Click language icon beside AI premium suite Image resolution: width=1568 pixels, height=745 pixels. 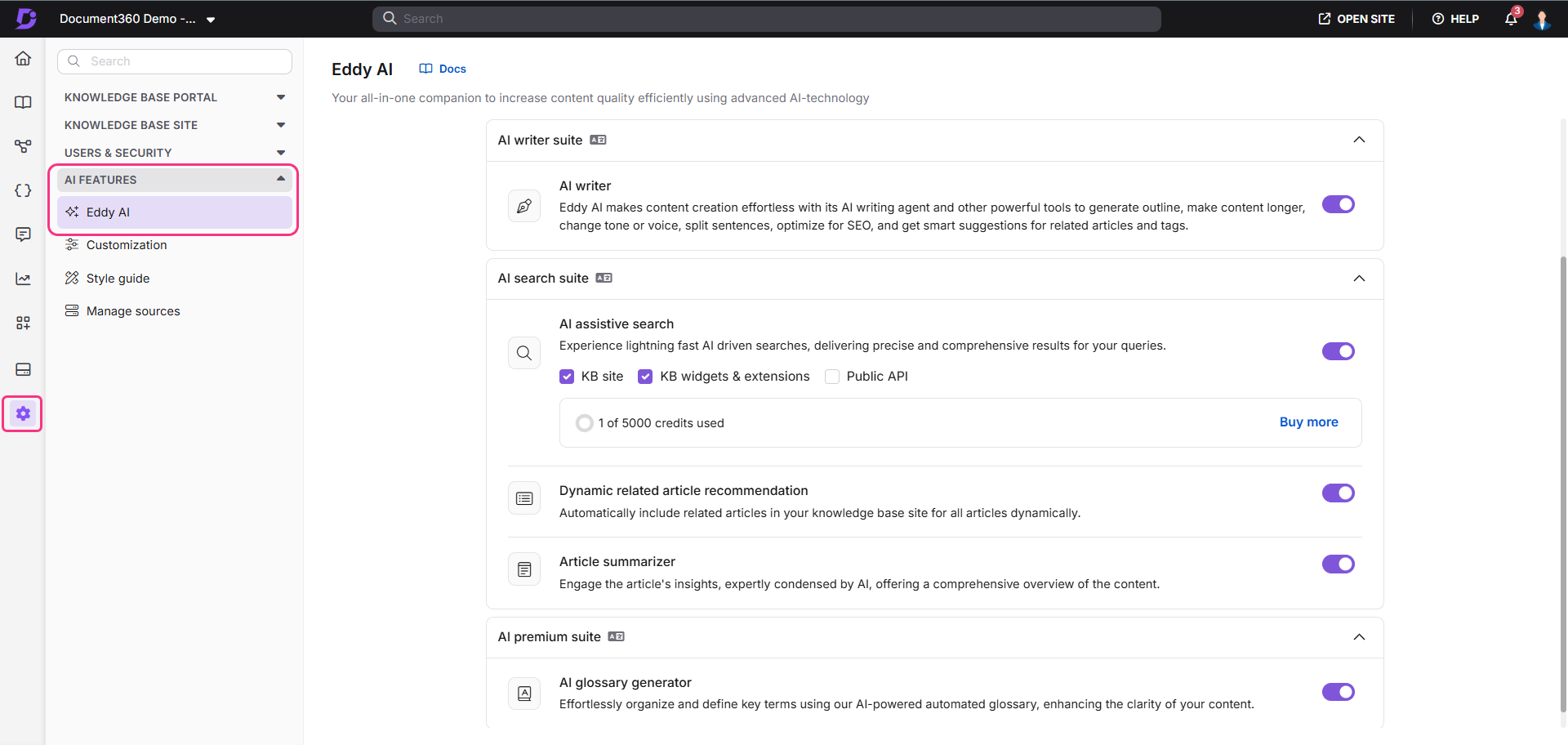tap(617, 636)
